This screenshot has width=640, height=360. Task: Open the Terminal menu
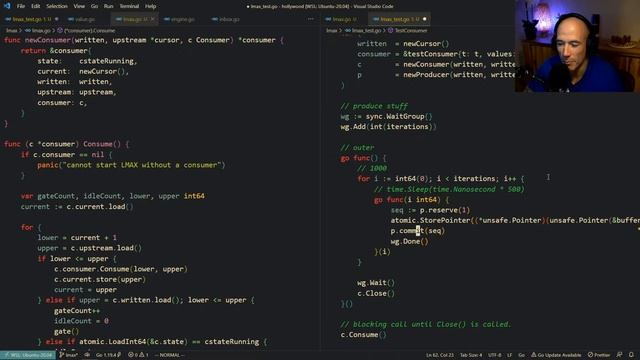129,6
